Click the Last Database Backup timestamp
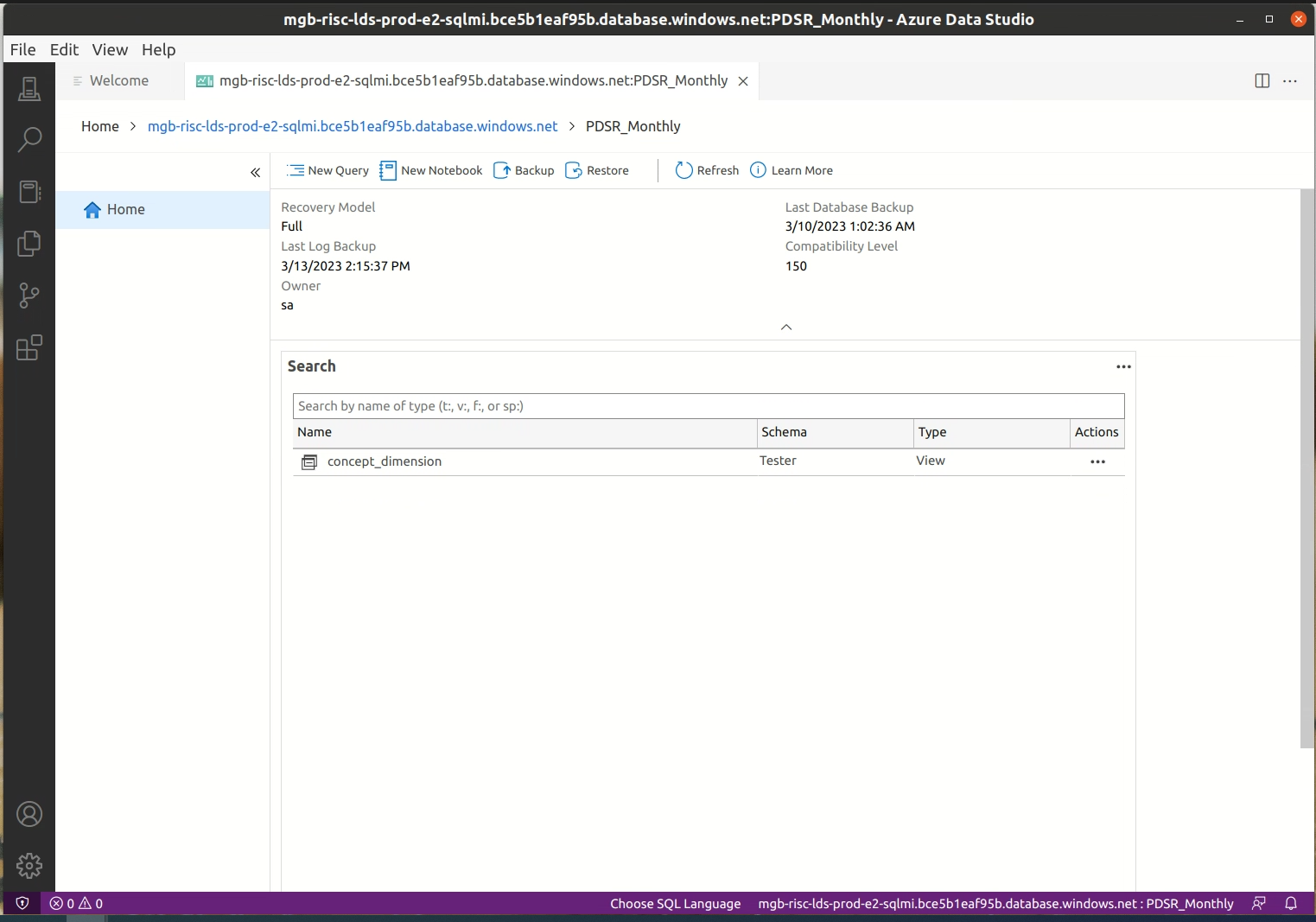Screen dimensions: 1316x922 [850, 226]
